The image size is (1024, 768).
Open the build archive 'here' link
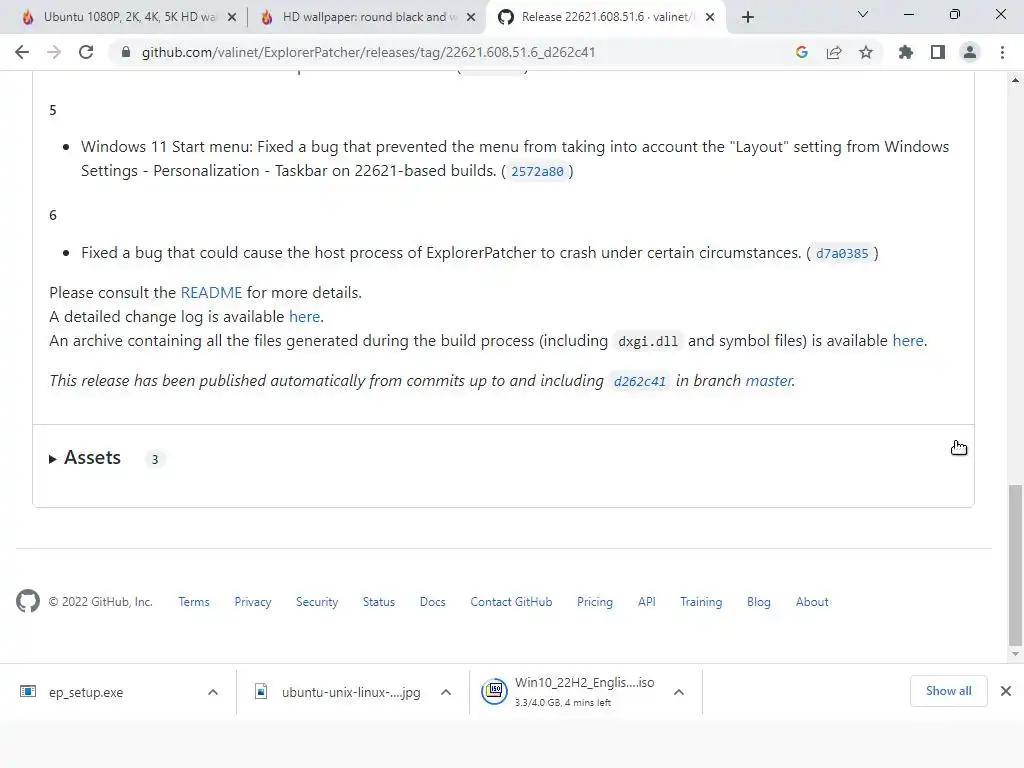click(908, 341)
